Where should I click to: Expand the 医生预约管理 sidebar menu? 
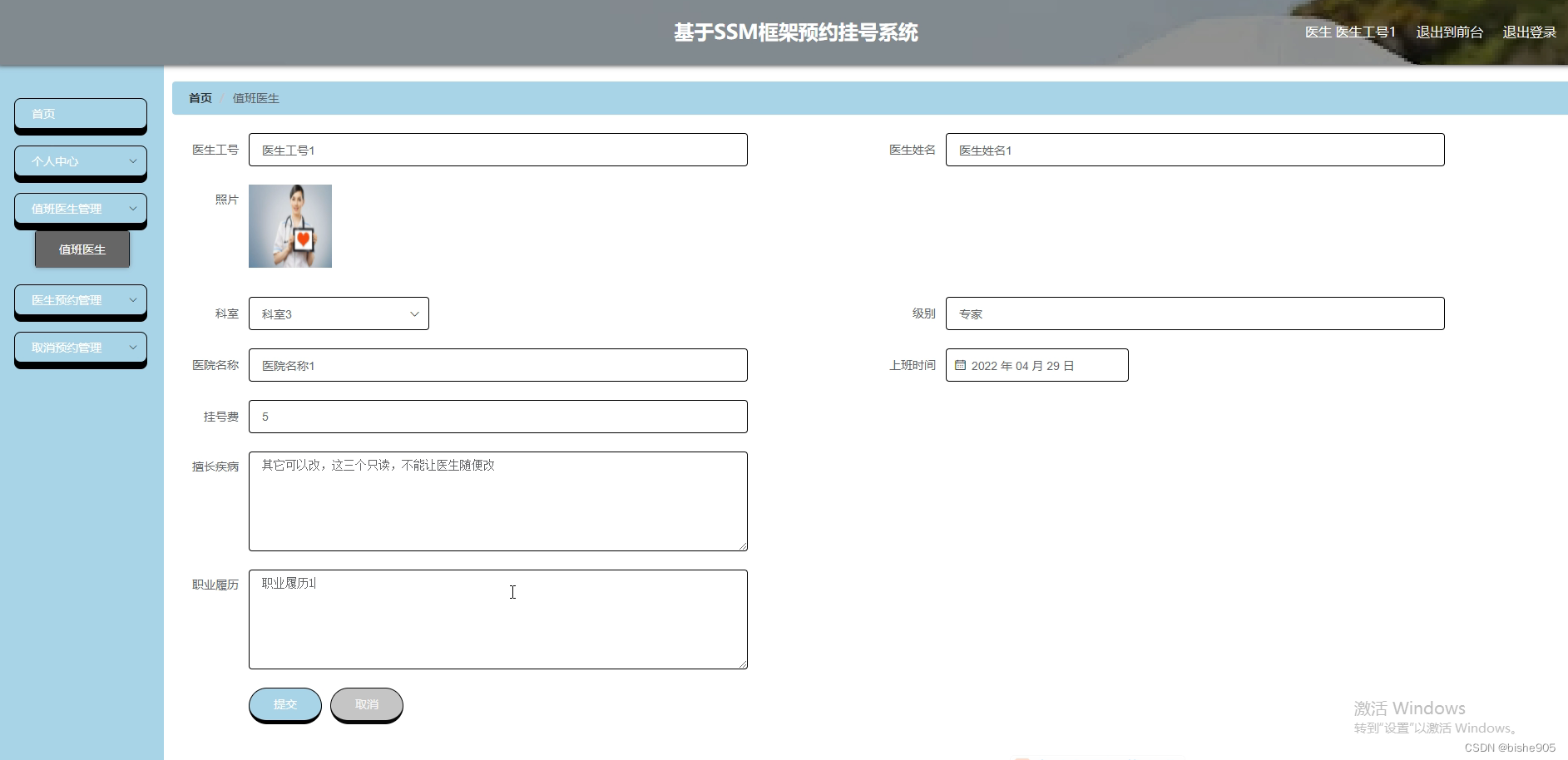80,299
